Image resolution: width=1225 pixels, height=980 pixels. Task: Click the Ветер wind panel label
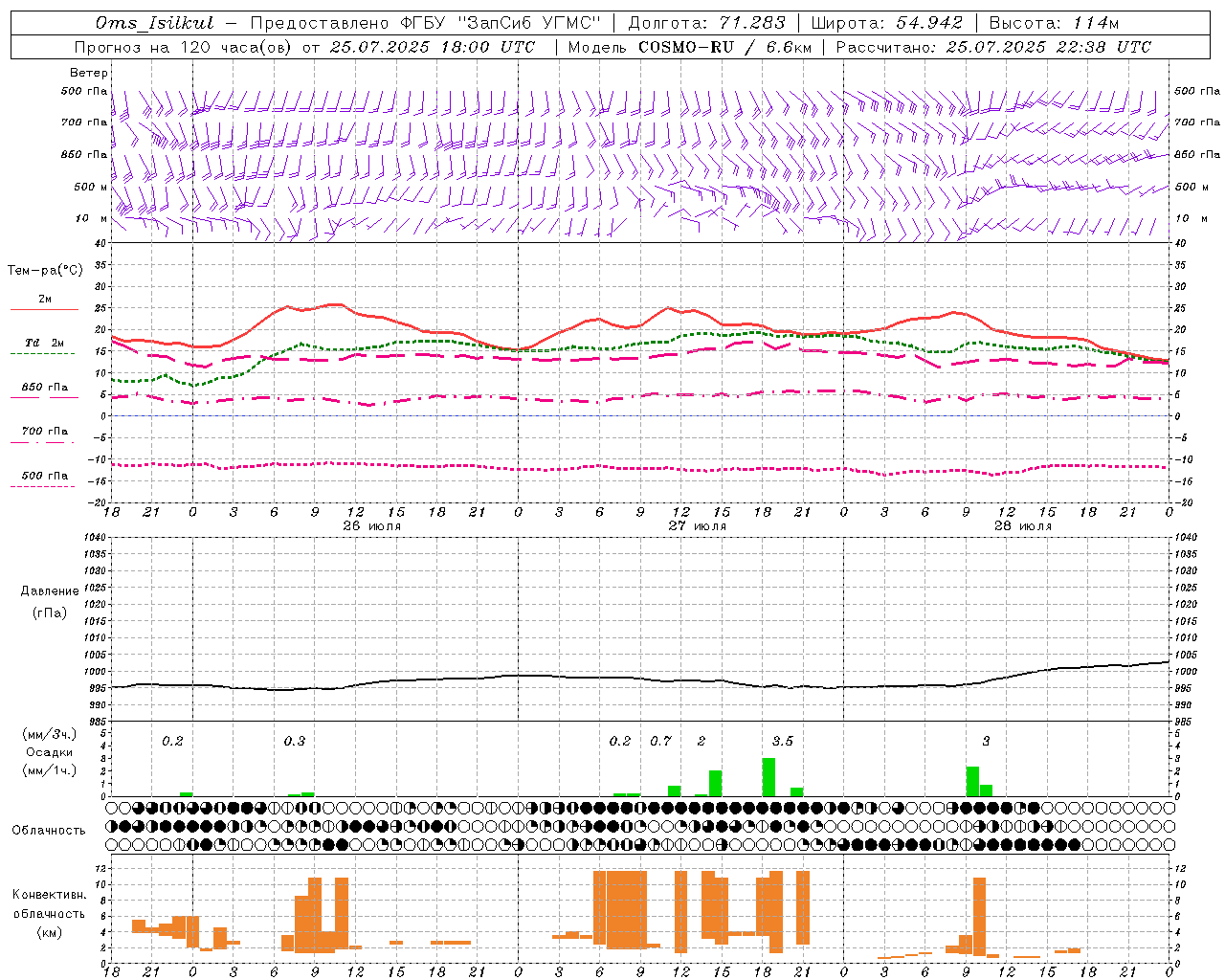click(89, 73)
